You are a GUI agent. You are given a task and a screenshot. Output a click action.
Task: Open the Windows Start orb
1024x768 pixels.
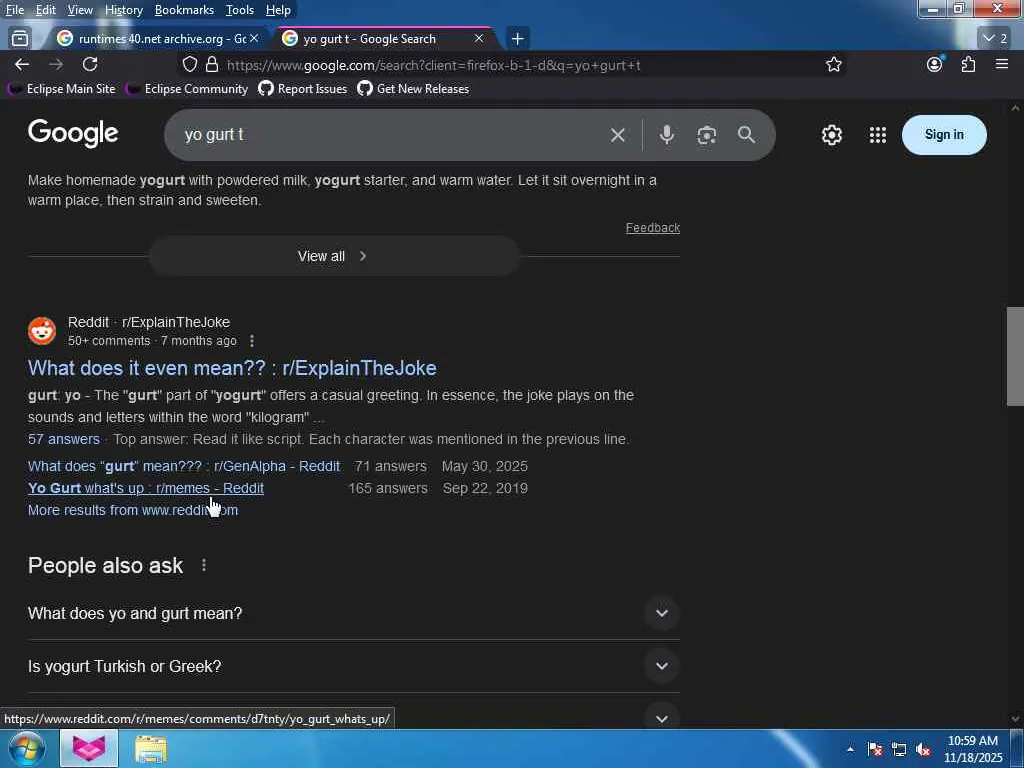(26, 748)
